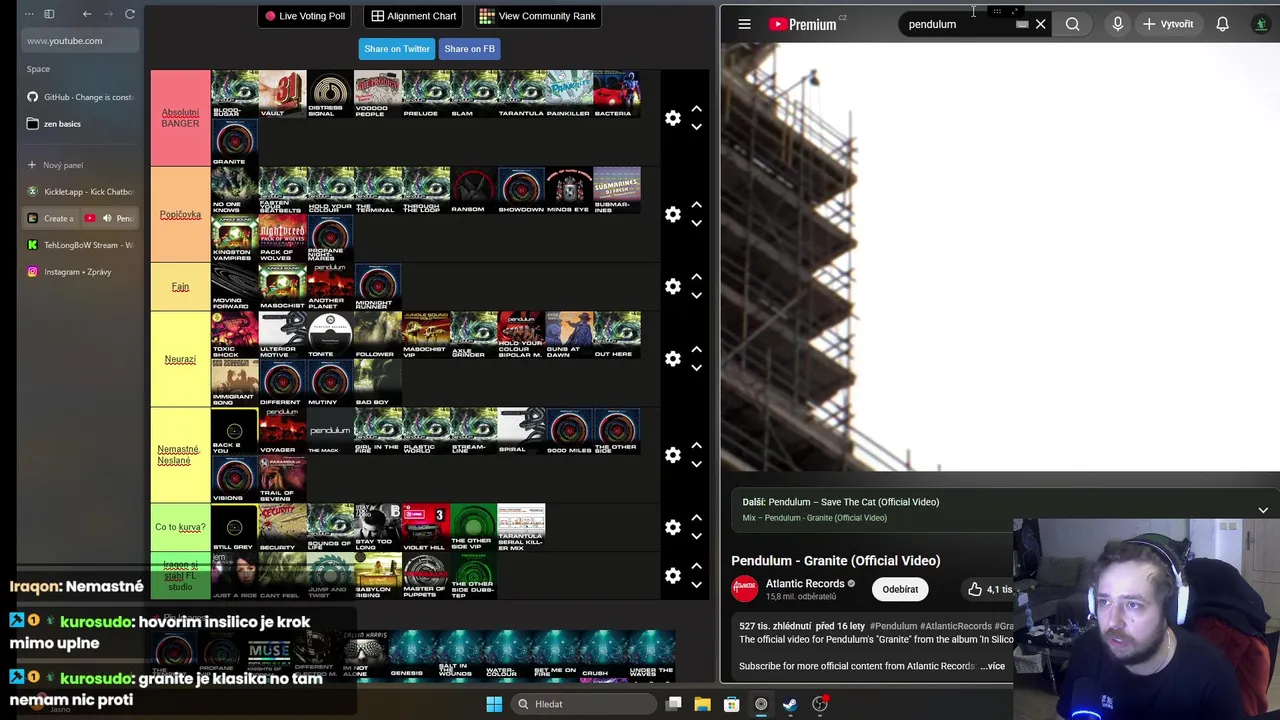Go to YouTube Premium home logo

coord(803,24)
